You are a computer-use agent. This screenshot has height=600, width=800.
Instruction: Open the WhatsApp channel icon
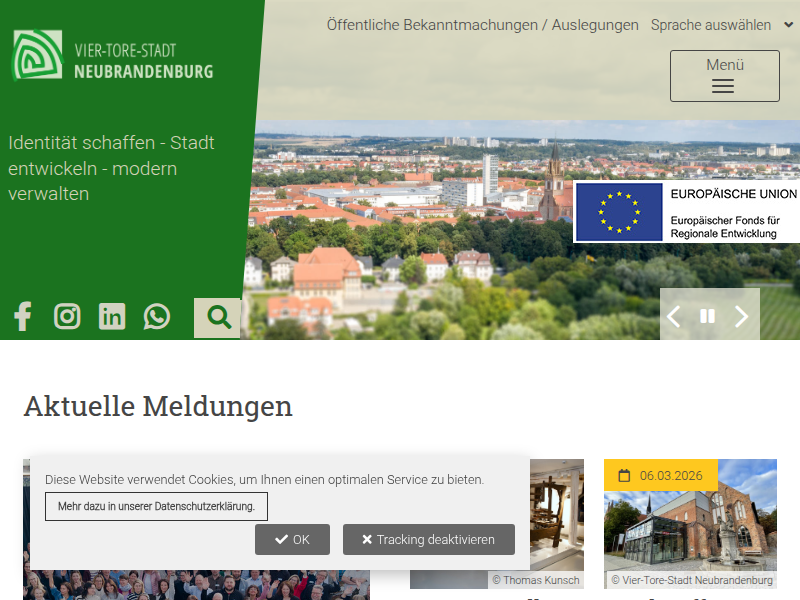[157, 317]
